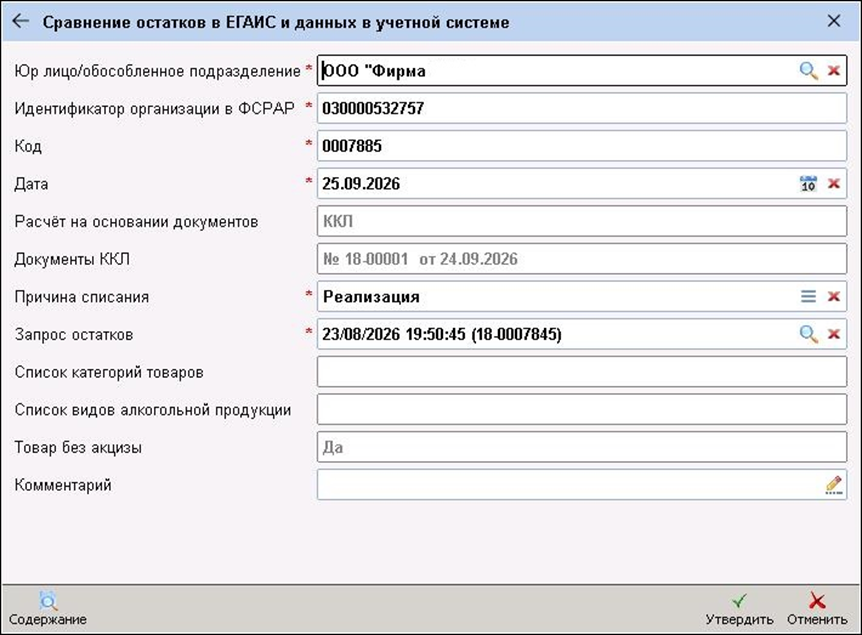Clear the Запрос остатков field
The width and height of the screenshot is (862, 635).
point(833,334)
